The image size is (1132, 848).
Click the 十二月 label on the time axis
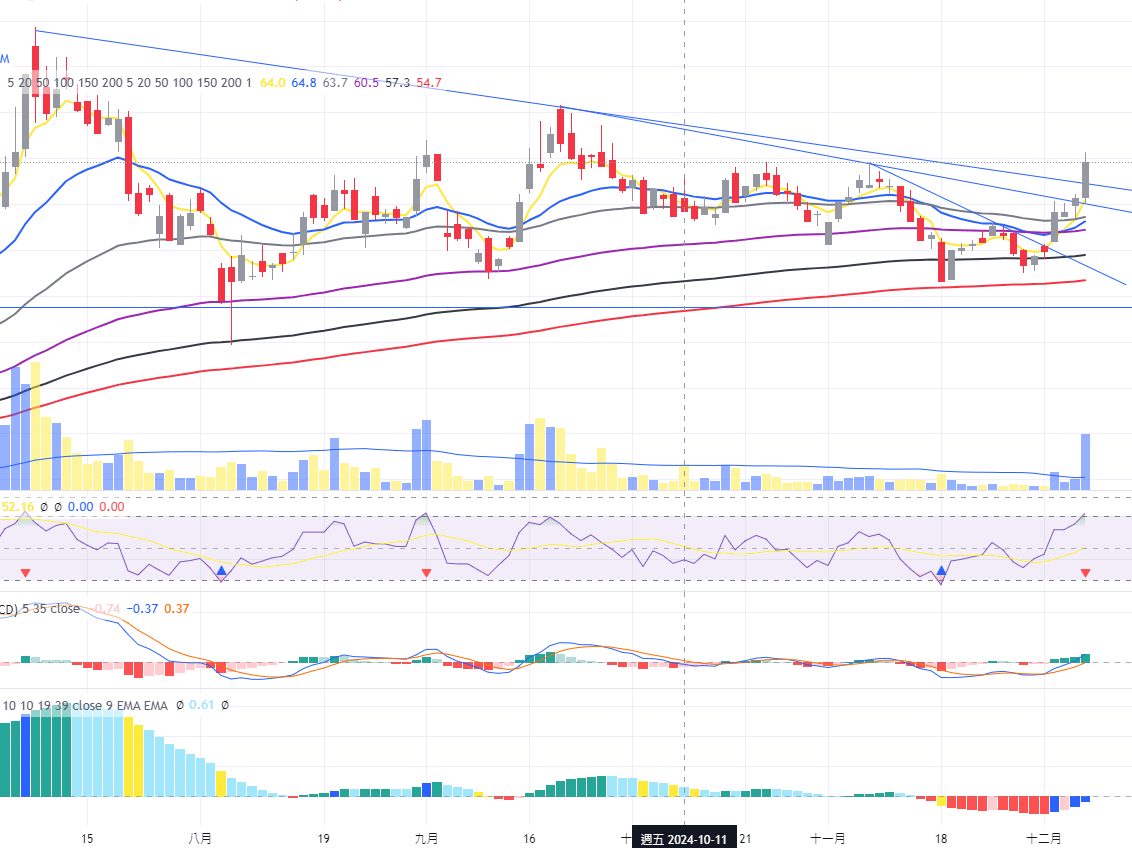tap(1044, 839)
